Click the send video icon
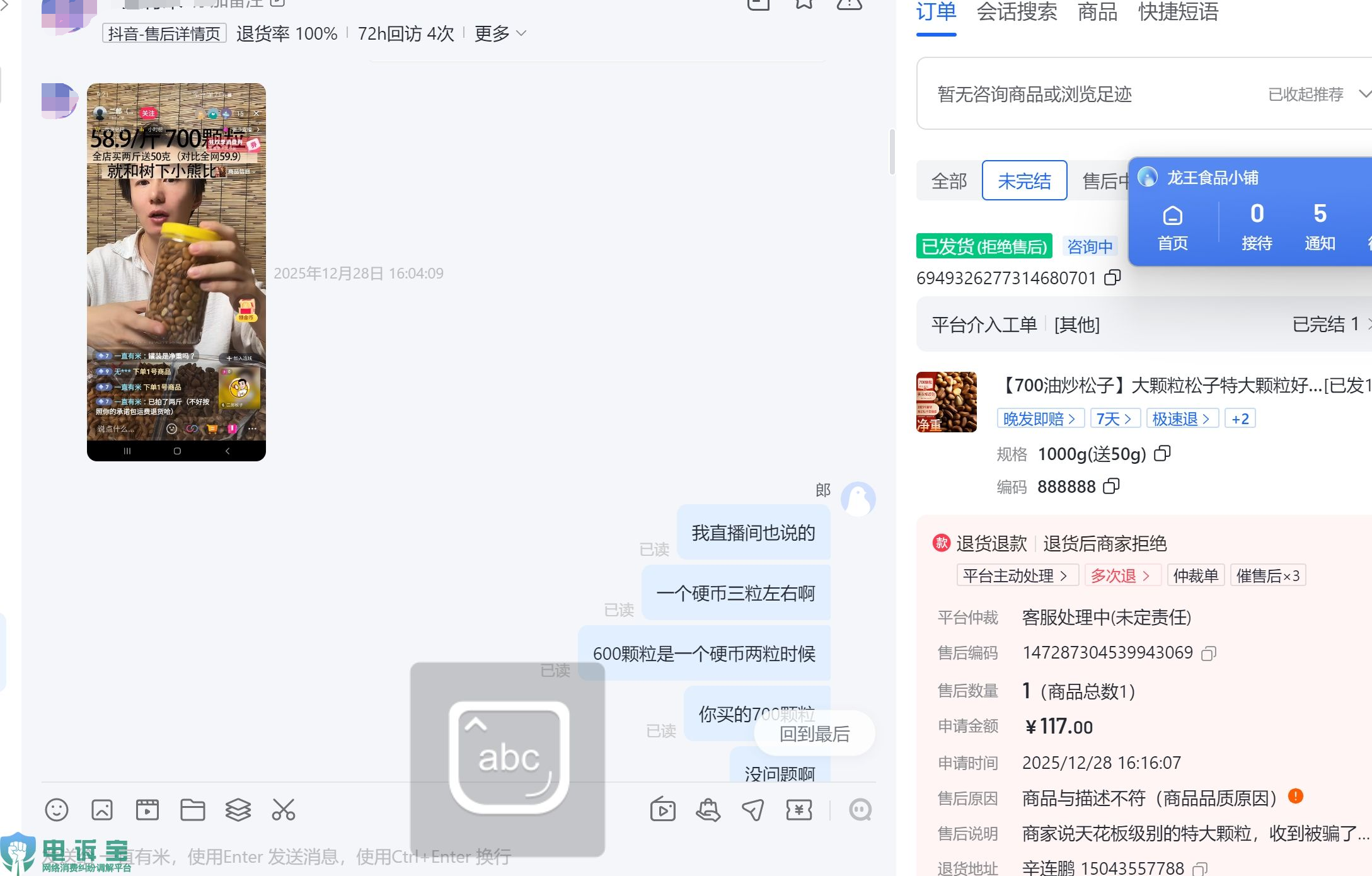 pyautogui.click(x=147, y=810)
